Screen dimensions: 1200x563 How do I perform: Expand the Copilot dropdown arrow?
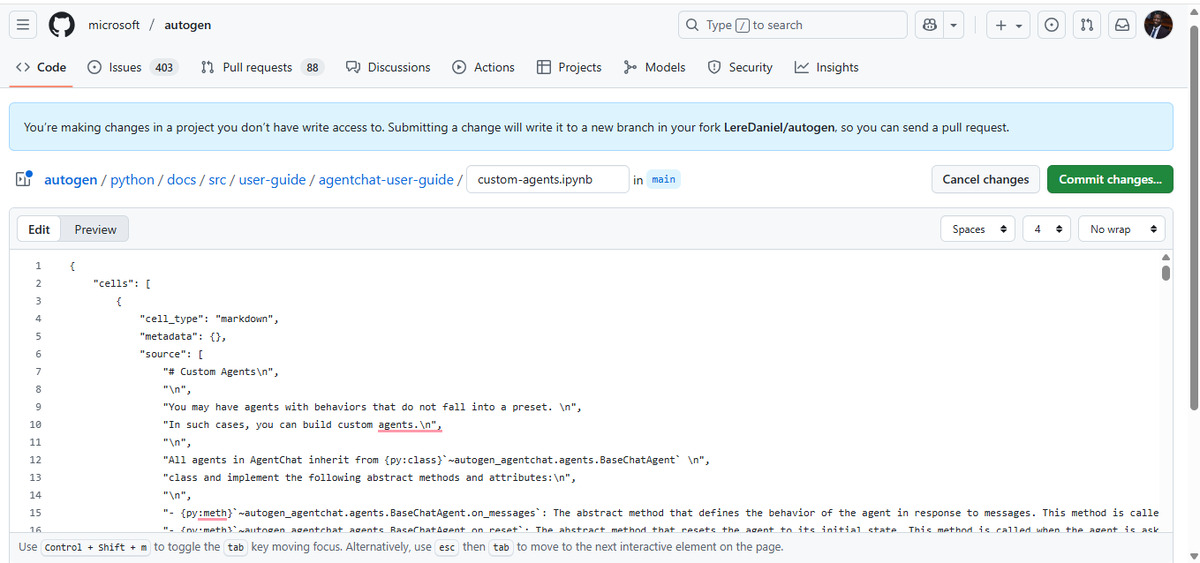pos(955,25)
